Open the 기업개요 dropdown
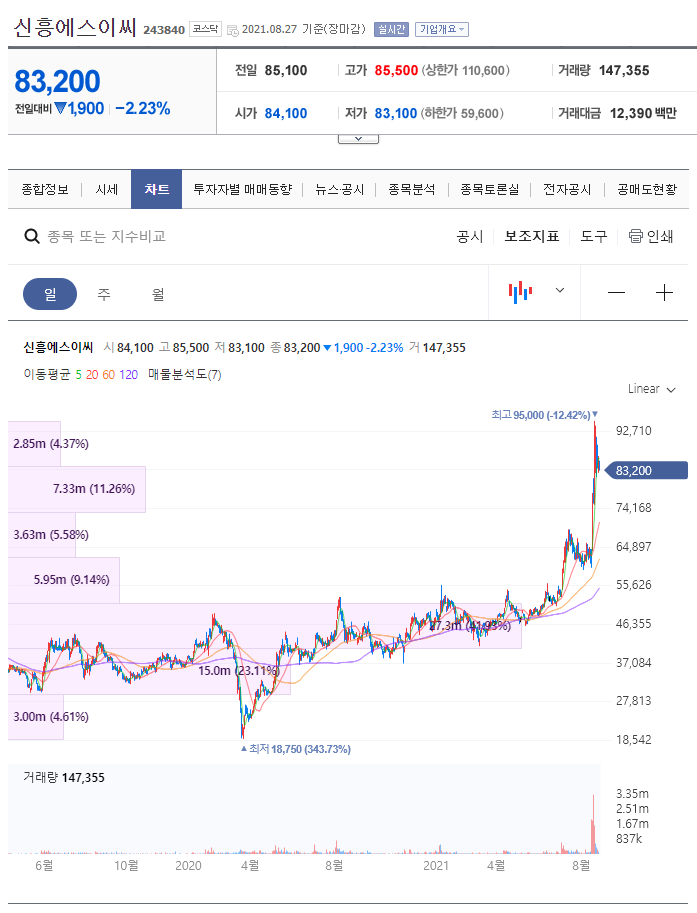 [x=442, y=29]
